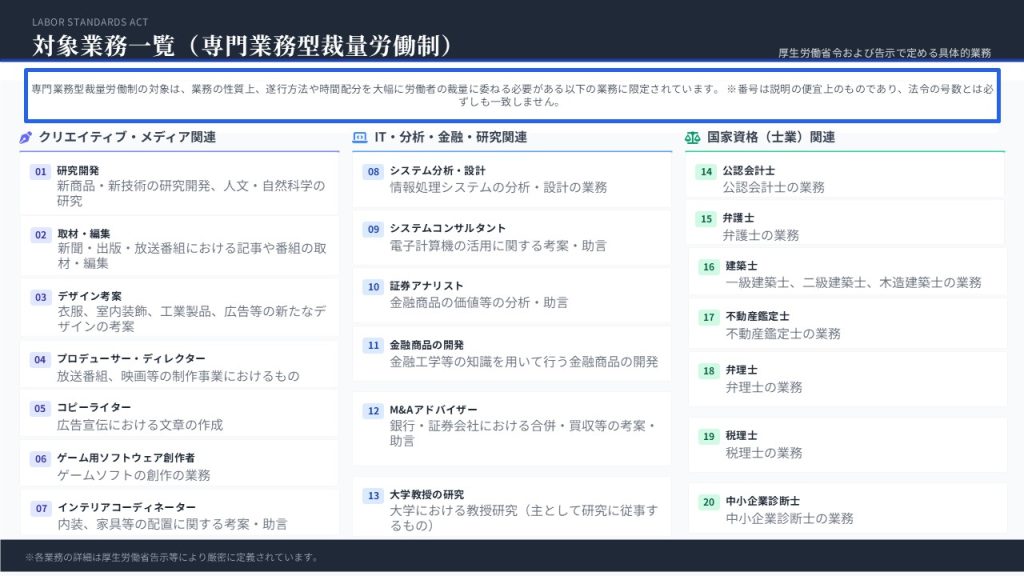Select the 08 badge next to システム分析・設計
1024x576 pixels.
coord(373,172)
